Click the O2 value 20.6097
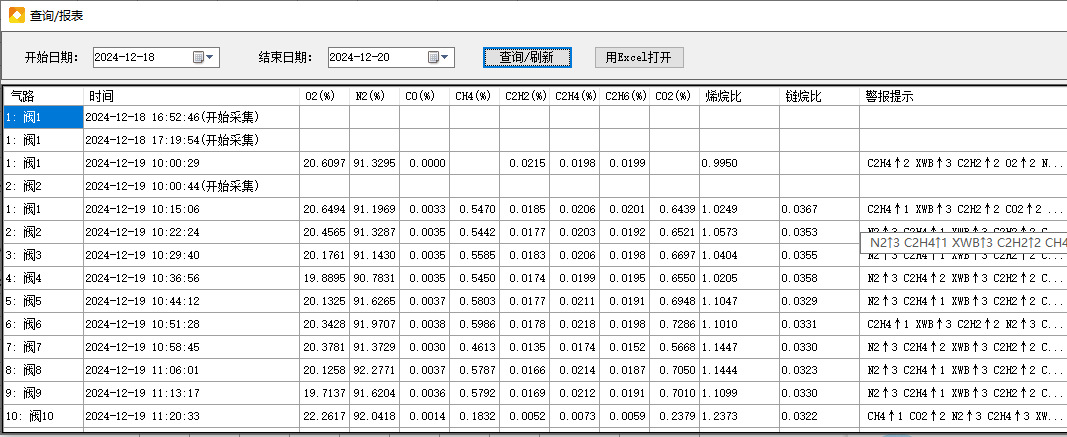Screen dimensions: 1067x437 (325, 163)
